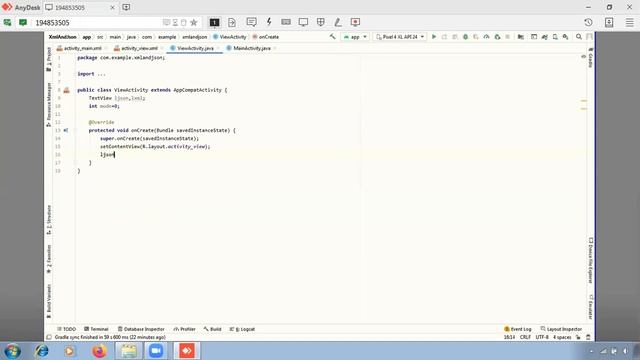Open the AnyDesk address book icon
The image size is (640, 360).
coord(609,22)
